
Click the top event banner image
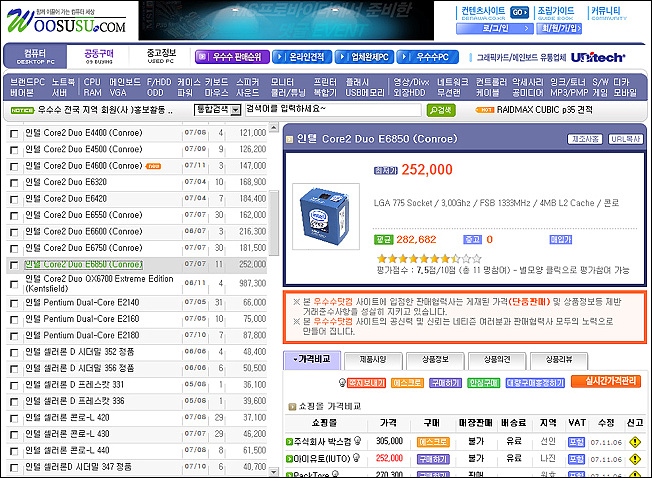click(286, 20)
